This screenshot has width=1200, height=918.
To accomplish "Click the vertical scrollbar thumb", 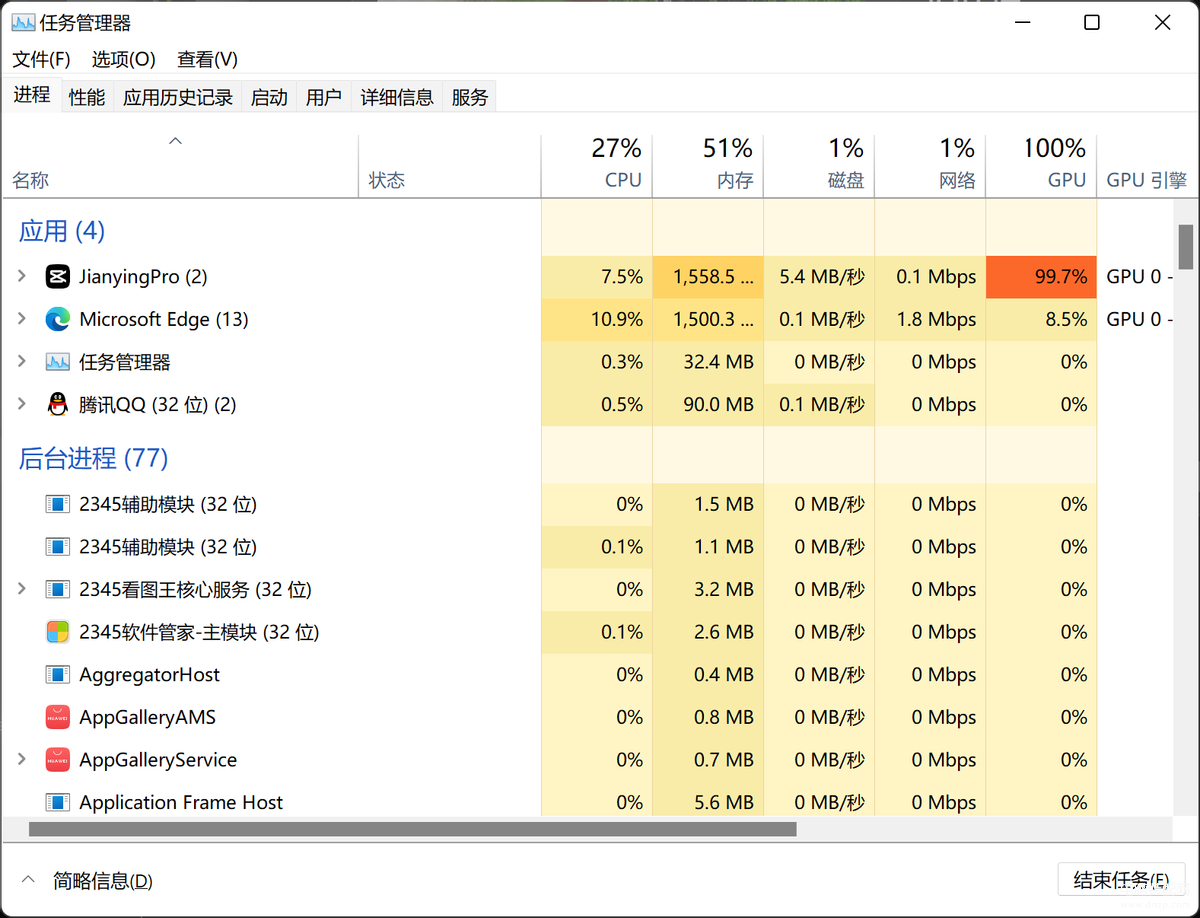I will click(1186, 247).
